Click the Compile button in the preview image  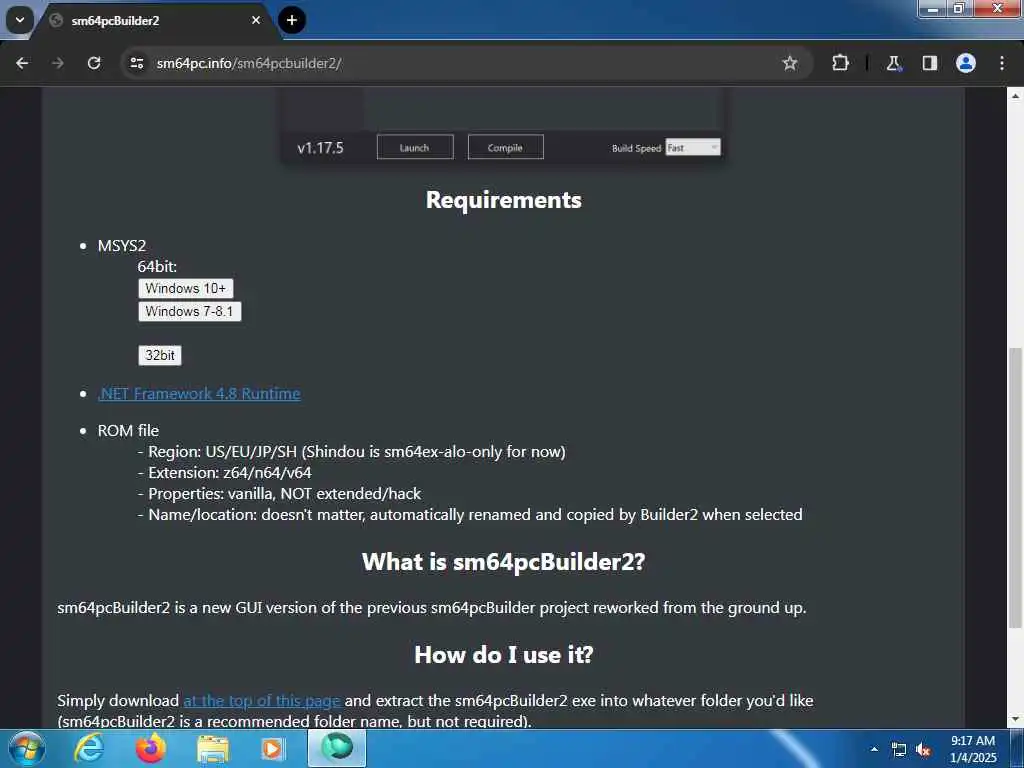point(505,148)
